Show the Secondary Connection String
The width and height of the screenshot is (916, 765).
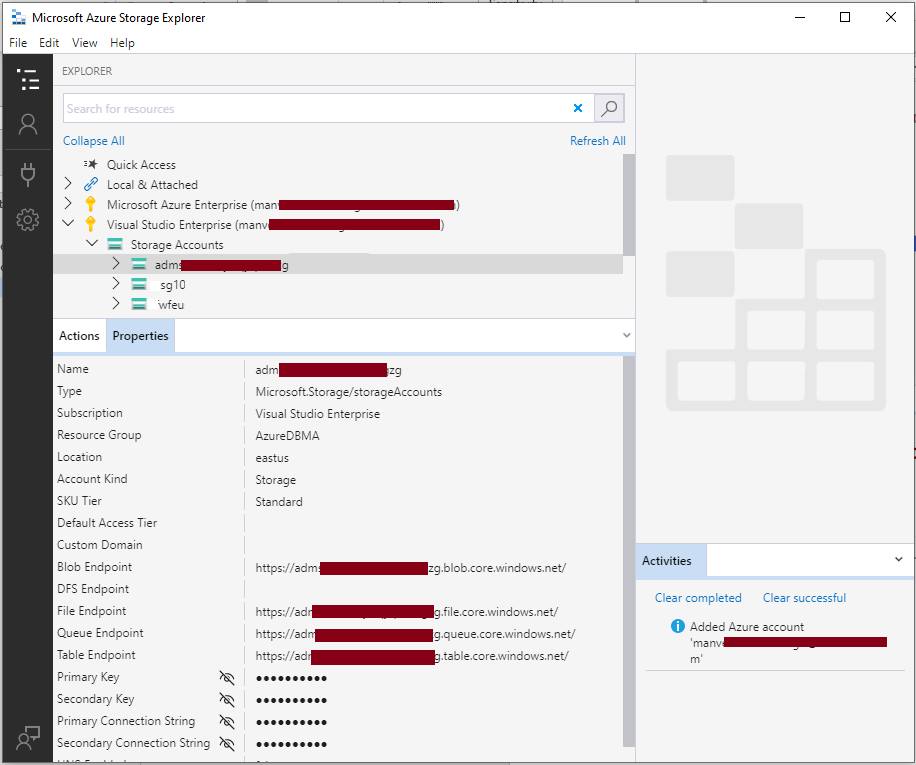(227, 743)
